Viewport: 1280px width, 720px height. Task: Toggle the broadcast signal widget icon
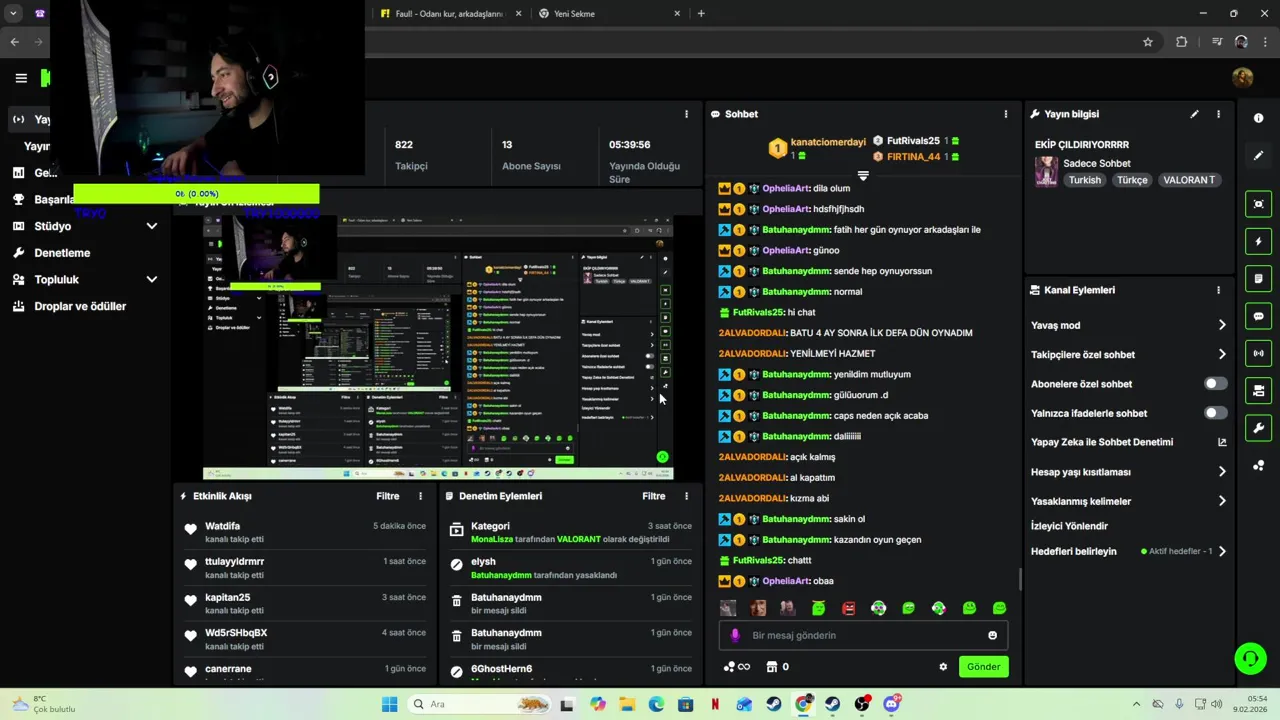click(x=1258, y=353)
